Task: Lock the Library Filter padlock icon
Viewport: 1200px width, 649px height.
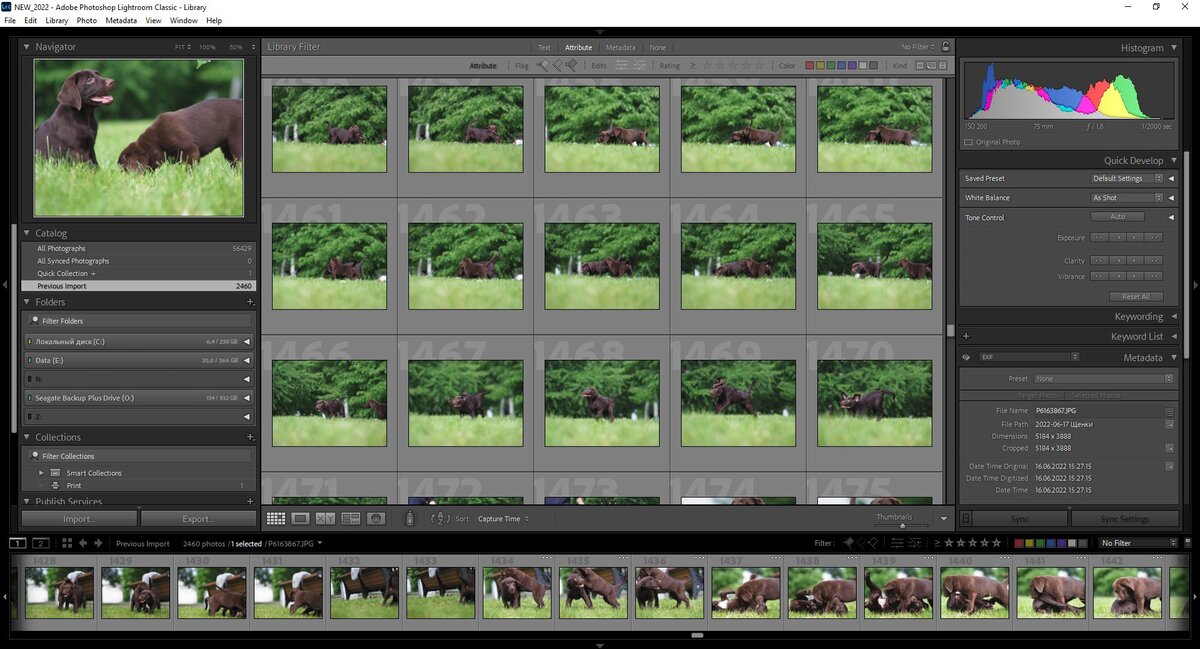Action: point(946,46)
